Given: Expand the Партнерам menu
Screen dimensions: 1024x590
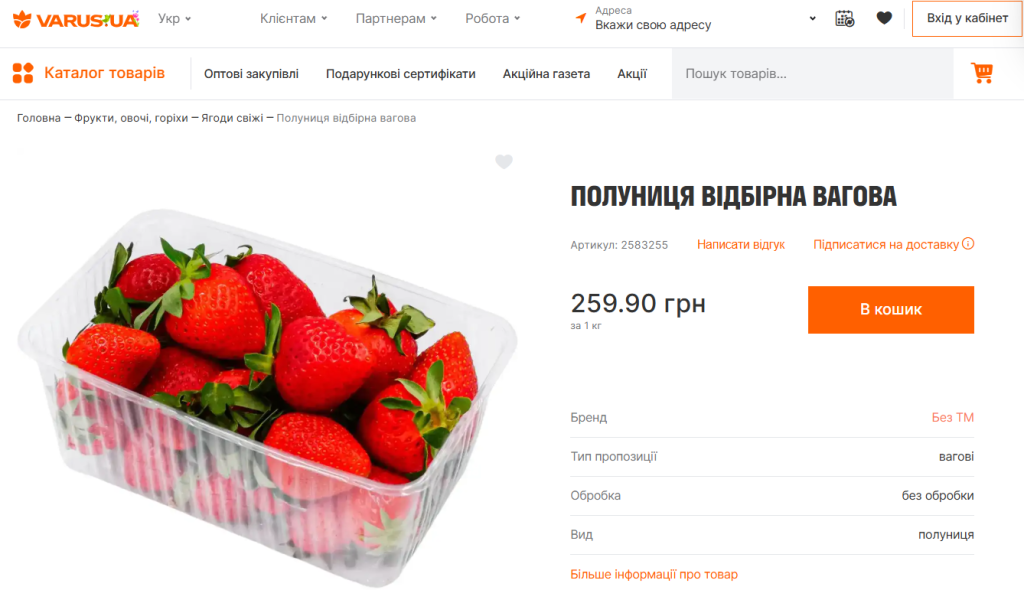Looking at the screenshot, I should click(396, 18).
